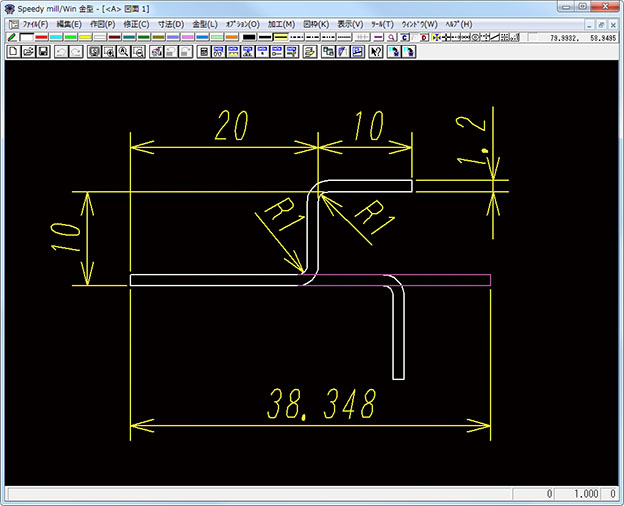Open the ファイル(F) menu
Screen dimensions: 624x506
click(35, 23)
